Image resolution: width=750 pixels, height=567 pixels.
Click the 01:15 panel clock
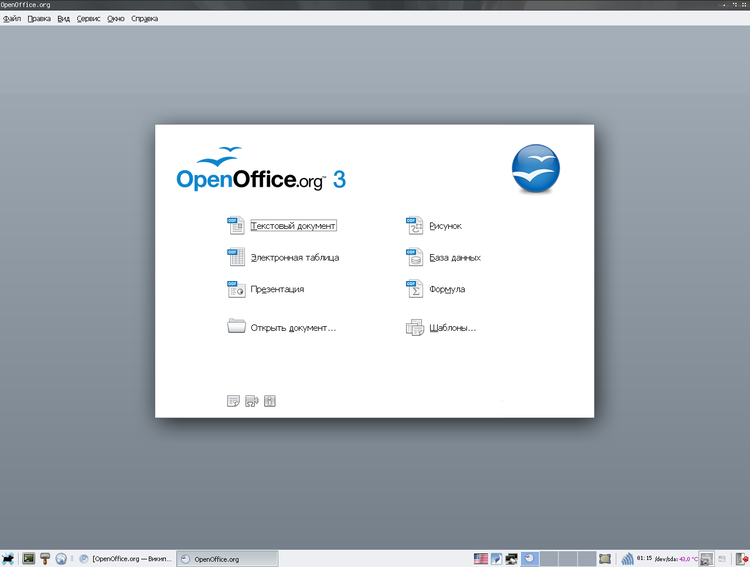[644, 558]
